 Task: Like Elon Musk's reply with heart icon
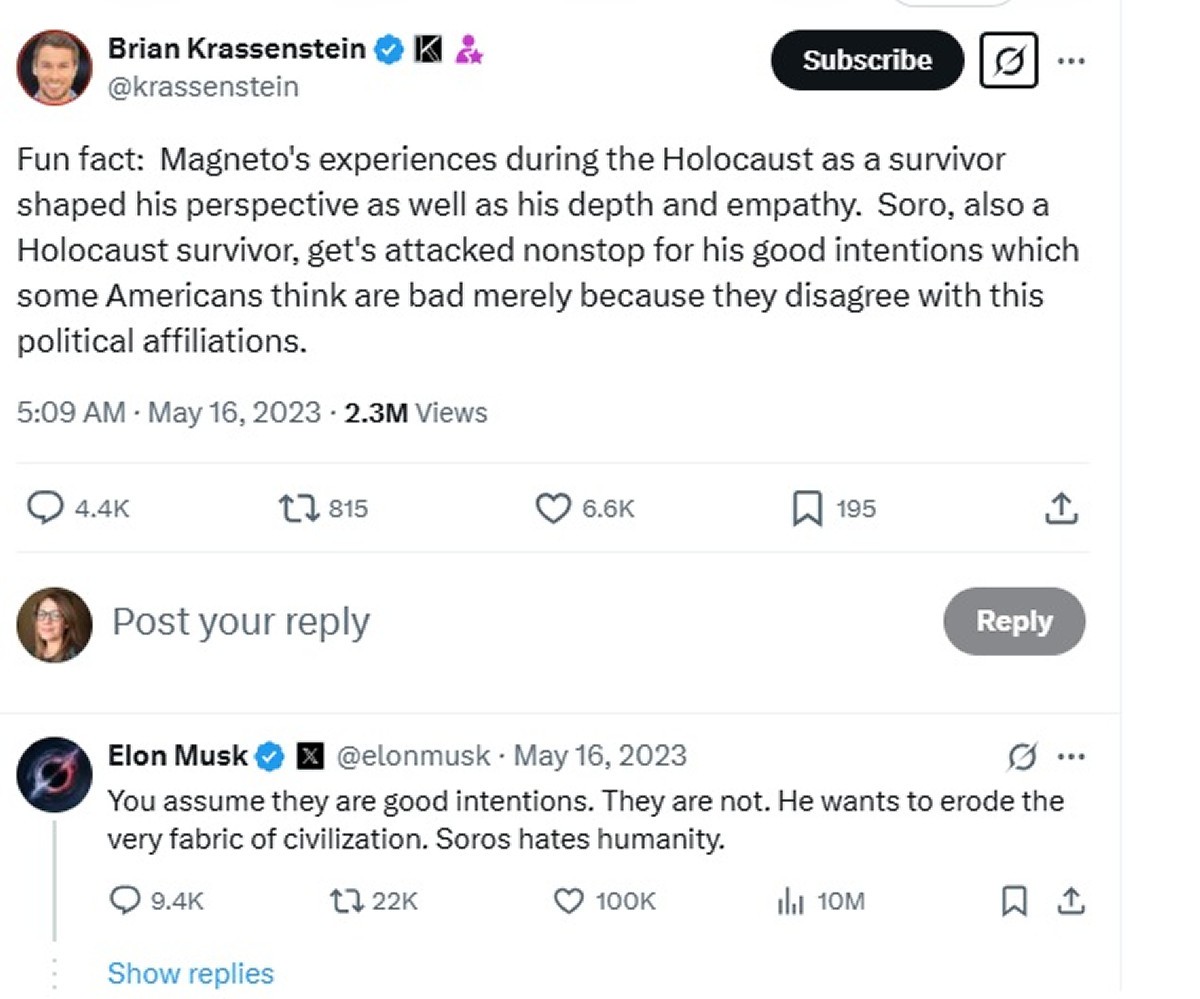(x=569, y=901)
